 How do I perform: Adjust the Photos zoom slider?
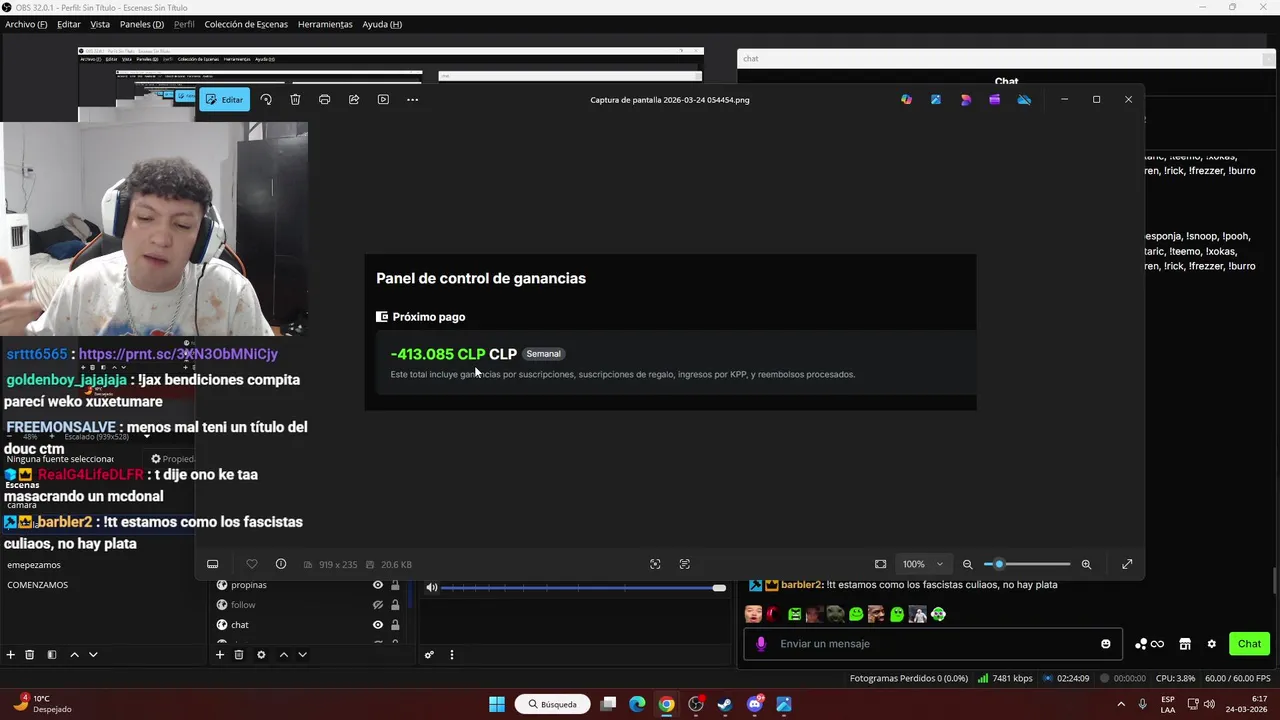(1027, 564)
